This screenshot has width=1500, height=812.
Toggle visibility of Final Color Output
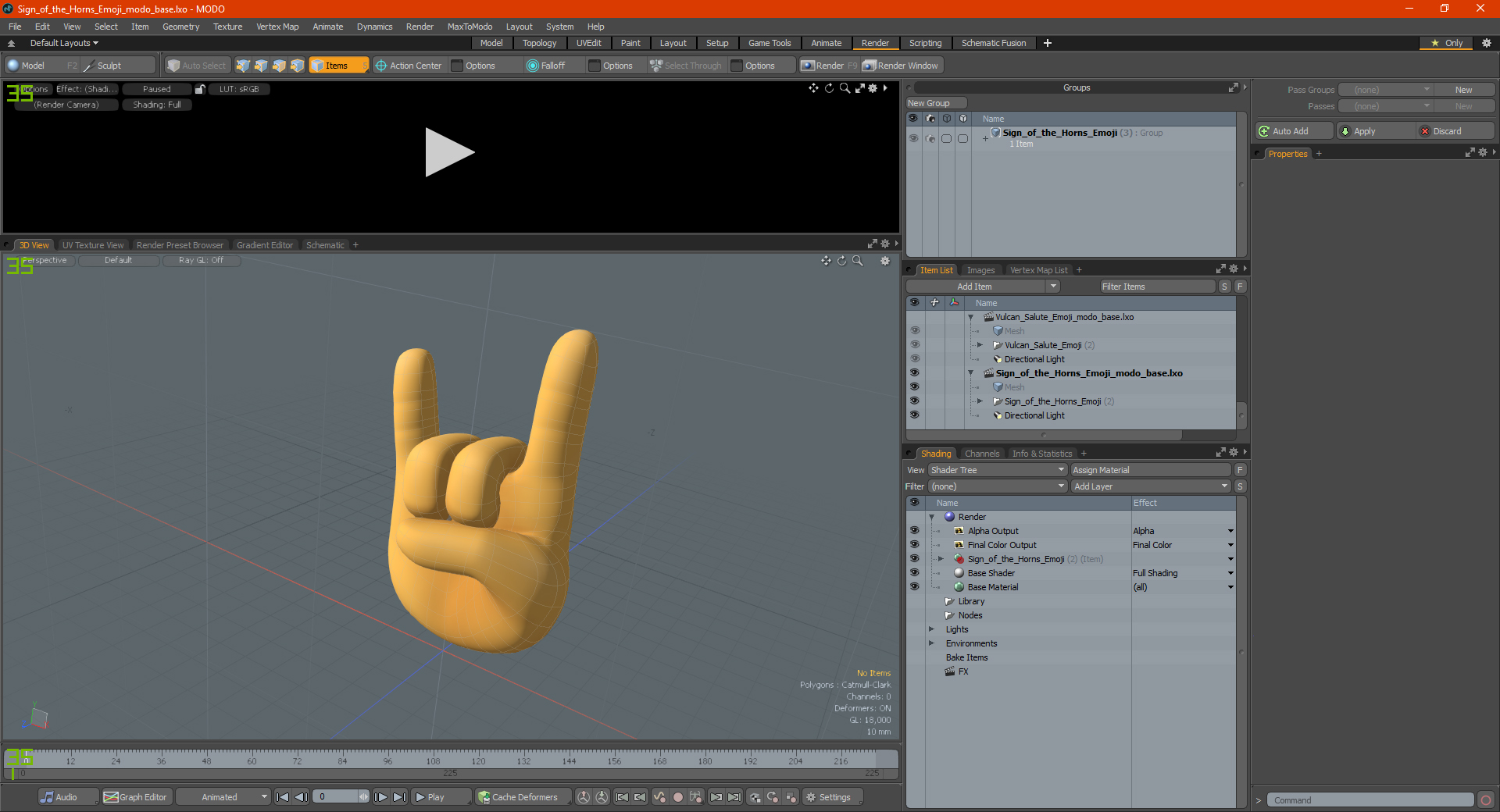click(x=914, y=545)
